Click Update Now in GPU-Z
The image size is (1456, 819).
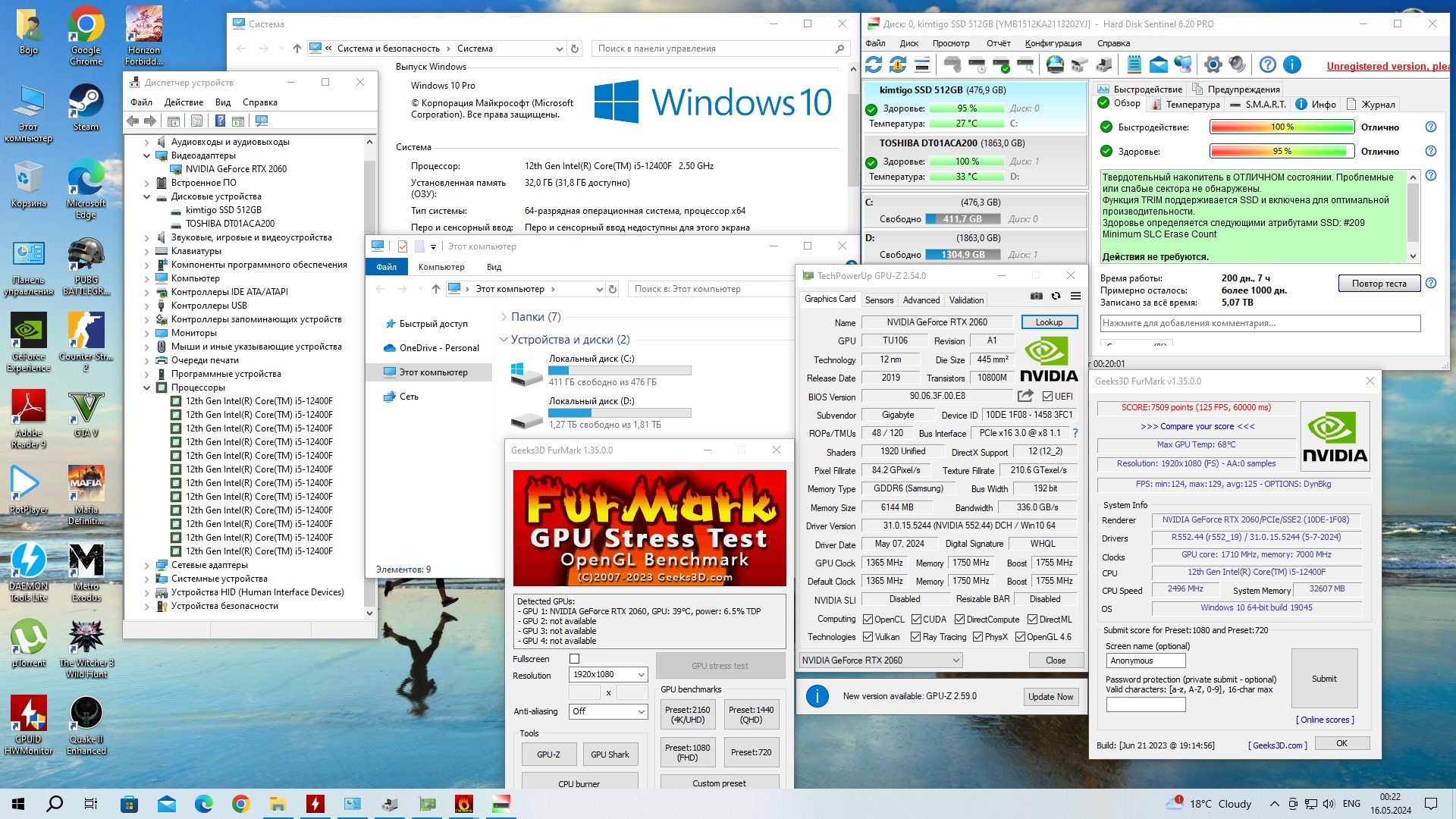(1050, 696)
